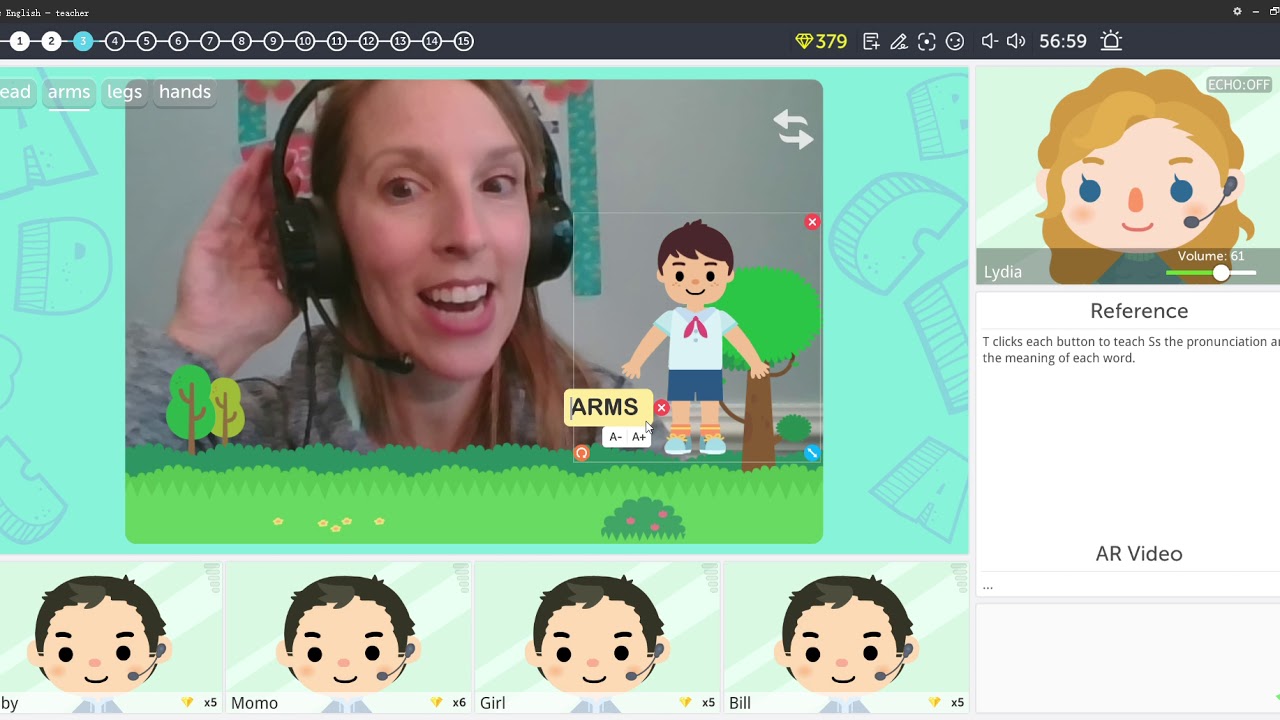
Task: Decrease text size with A- button
Action: [x=616, y=437]
